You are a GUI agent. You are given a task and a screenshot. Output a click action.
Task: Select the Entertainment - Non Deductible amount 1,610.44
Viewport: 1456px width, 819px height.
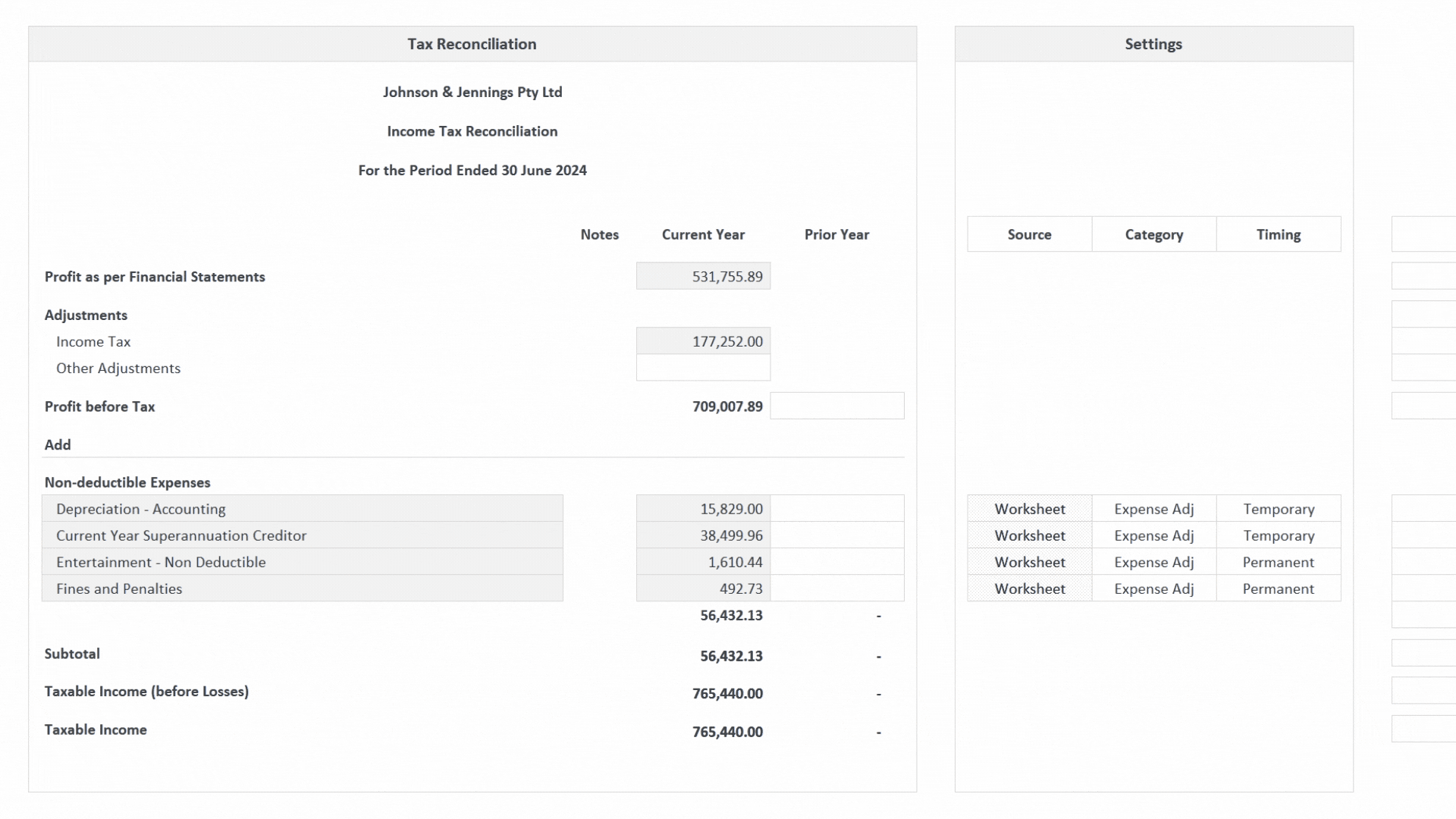(702, 561)
